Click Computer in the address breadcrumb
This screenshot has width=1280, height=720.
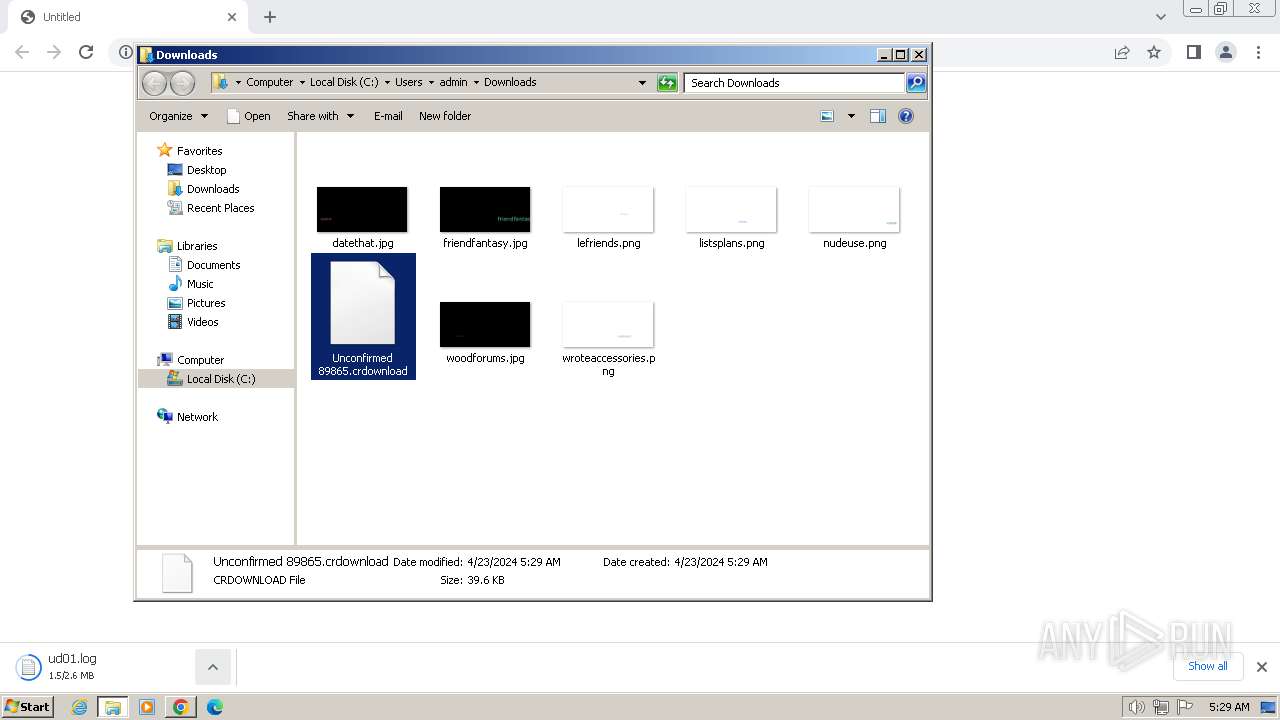point(270,82)
